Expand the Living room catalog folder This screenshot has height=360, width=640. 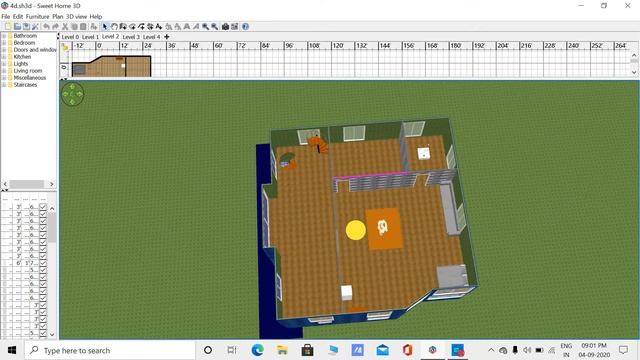click(x=4, y=71)
